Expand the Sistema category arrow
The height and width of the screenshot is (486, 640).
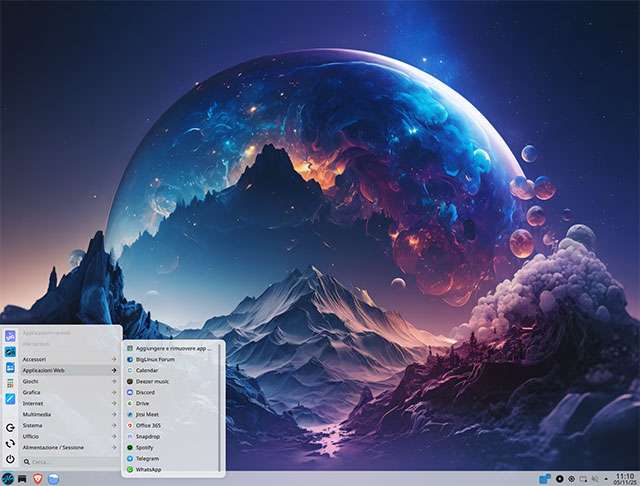[x=114, y=425]
